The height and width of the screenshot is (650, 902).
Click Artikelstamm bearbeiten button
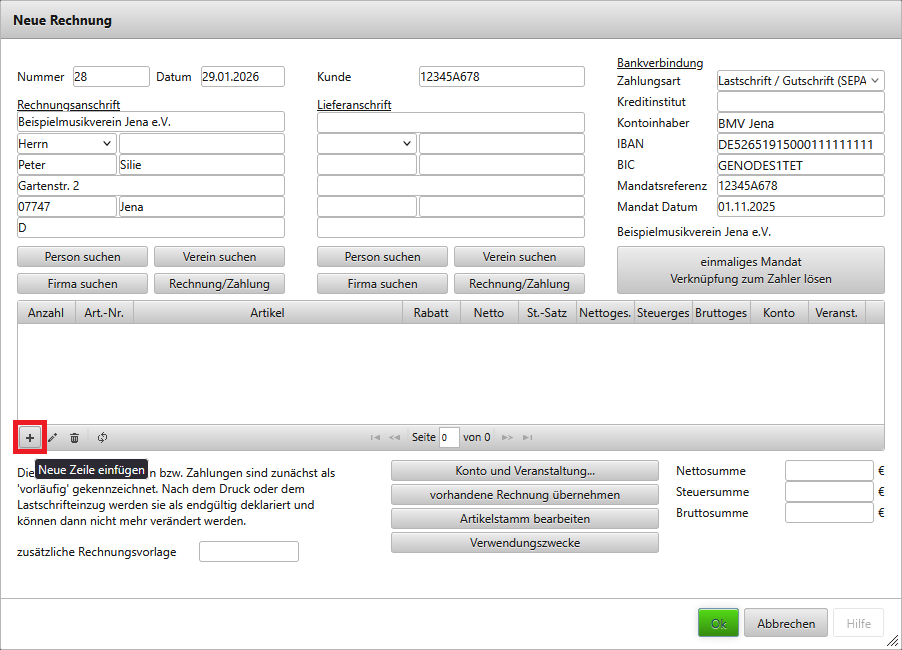coord(524,519)
